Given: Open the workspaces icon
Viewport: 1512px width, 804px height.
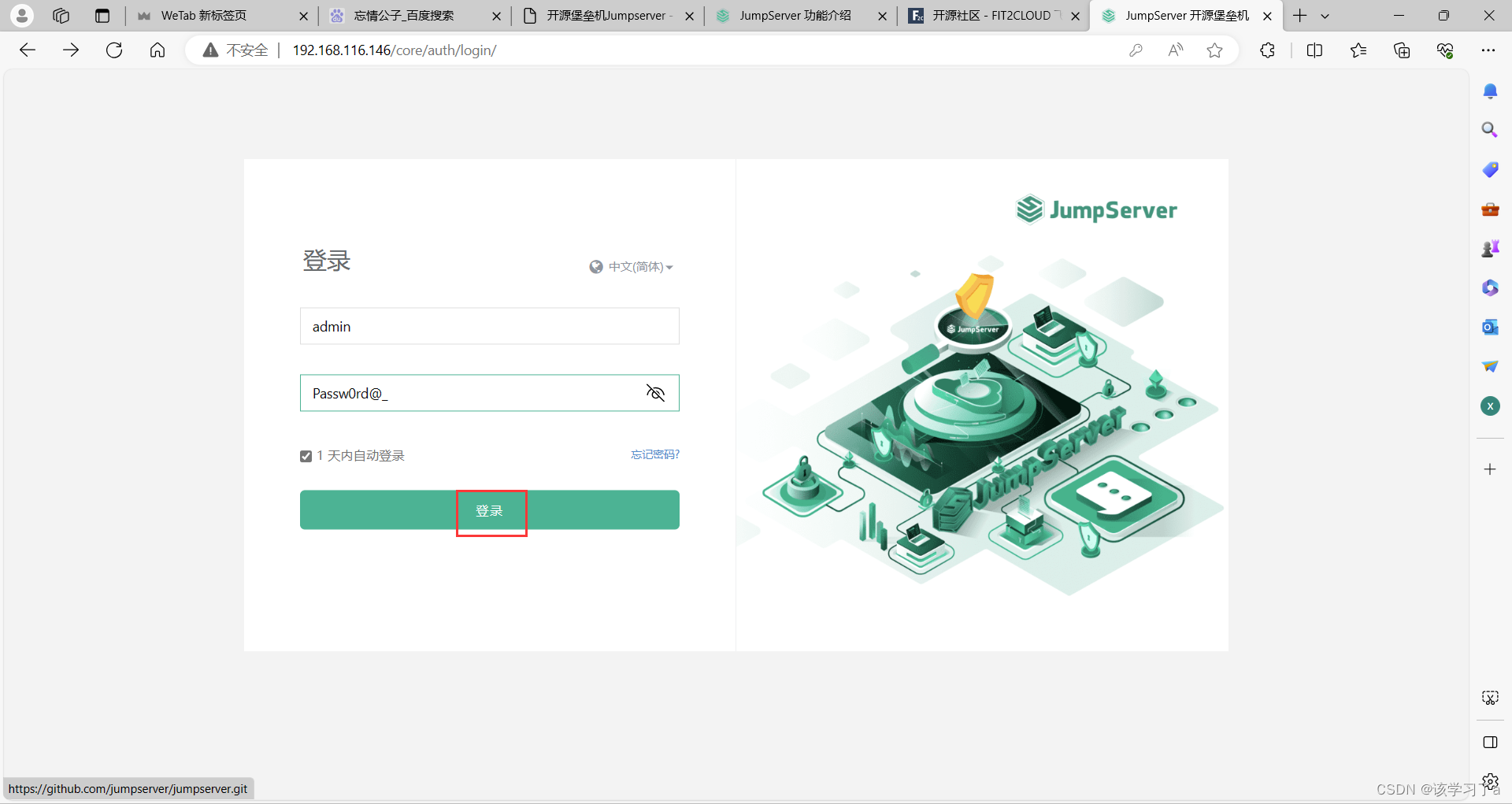Looking at the screenshot, I should (61, 15).
